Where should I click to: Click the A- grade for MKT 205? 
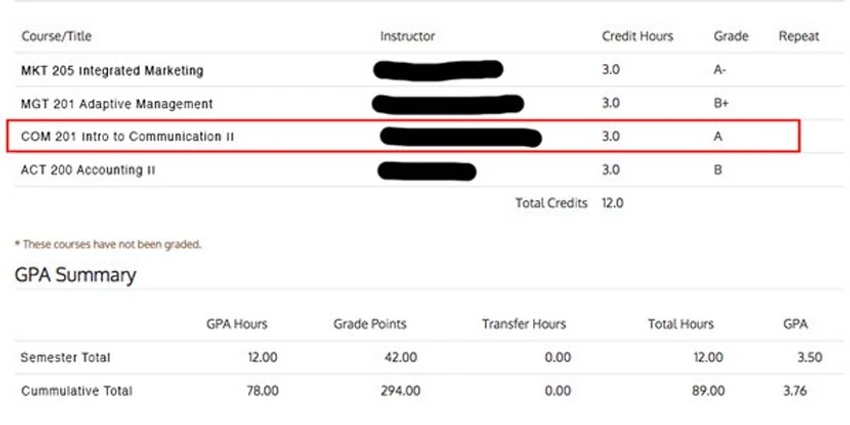[720, 70]
